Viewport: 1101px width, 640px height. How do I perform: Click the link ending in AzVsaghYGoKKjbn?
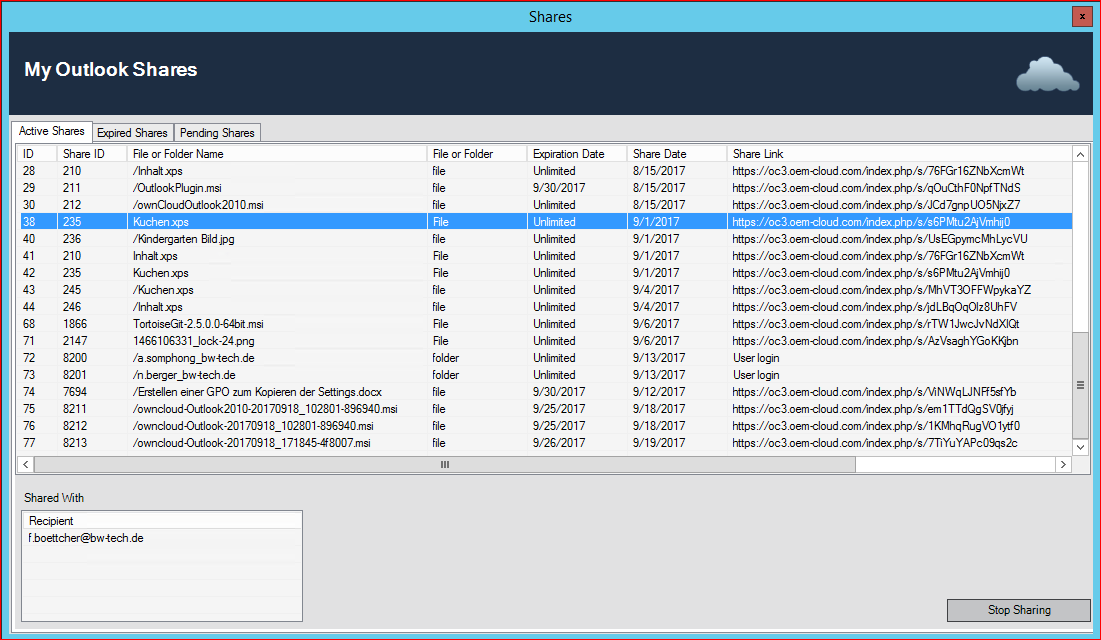875,341
